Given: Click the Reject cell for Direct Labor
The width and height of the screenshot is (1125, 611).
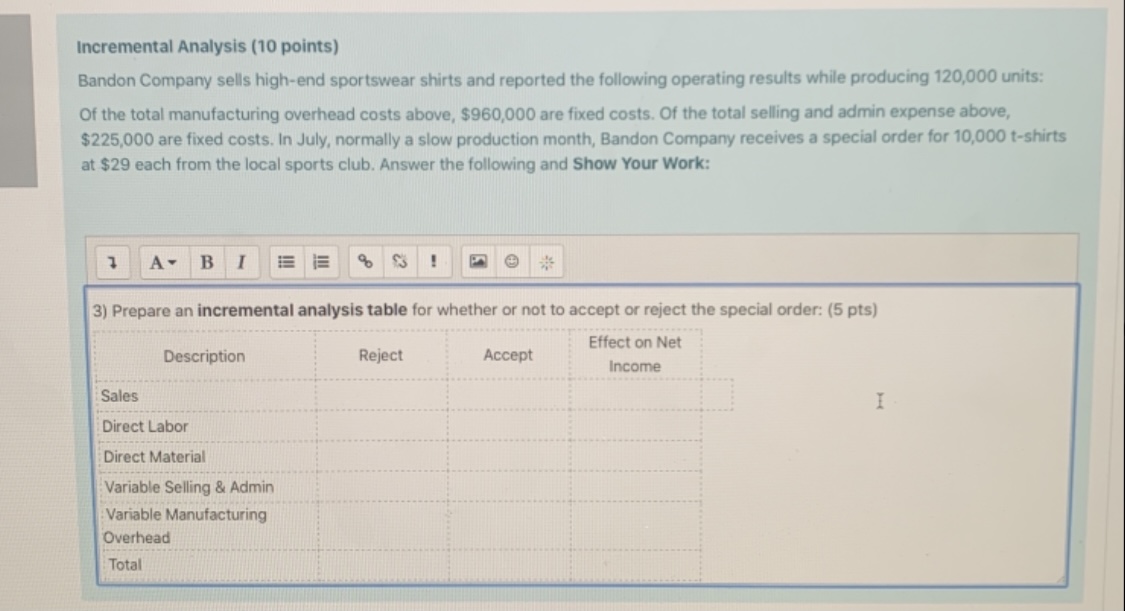Looking at the screenshot, I should point(381,426).
